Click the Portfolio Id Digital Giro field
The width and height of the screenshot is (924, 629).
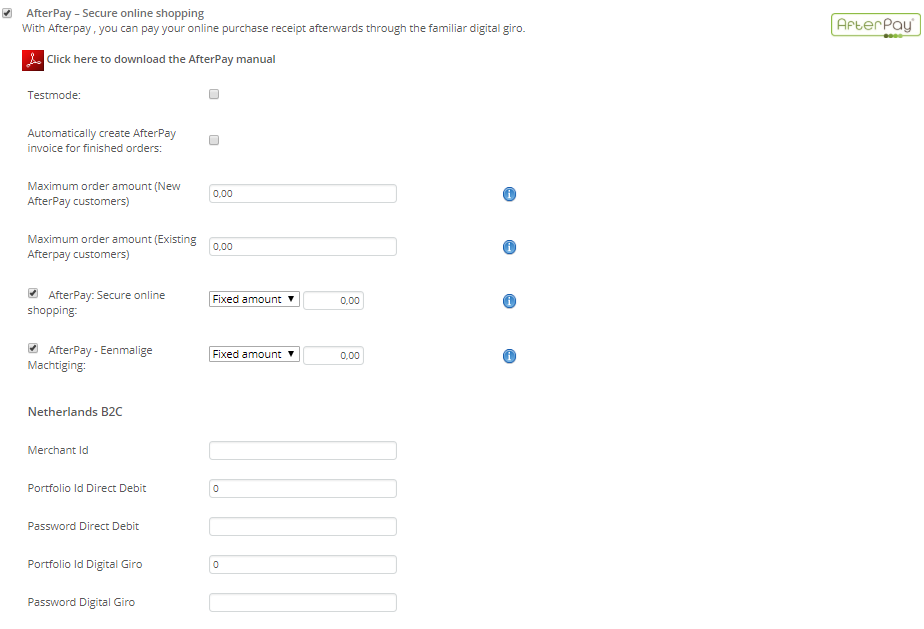pos(302,564)
